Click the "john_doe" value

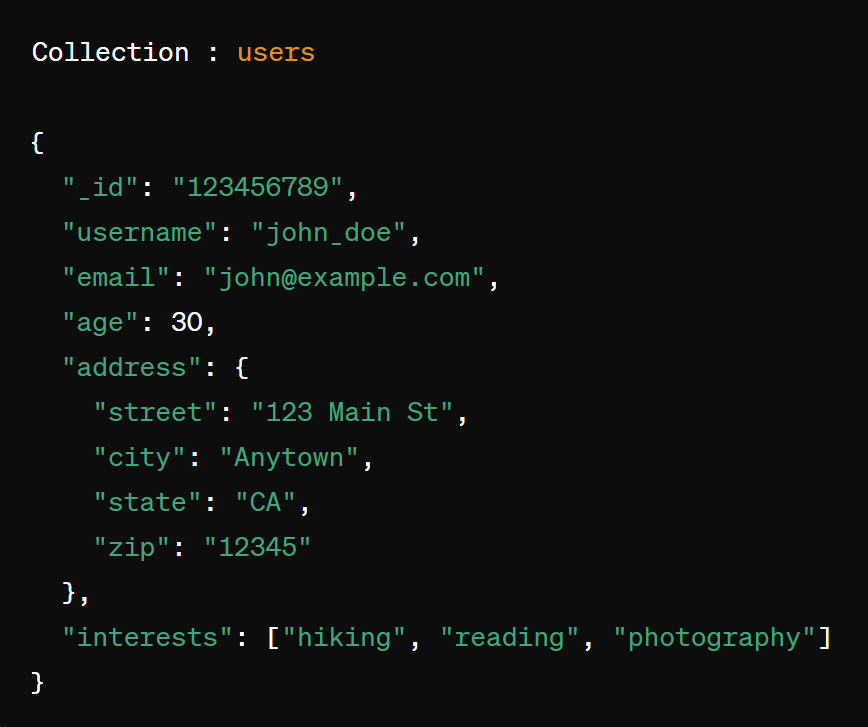tap(329, 233)
